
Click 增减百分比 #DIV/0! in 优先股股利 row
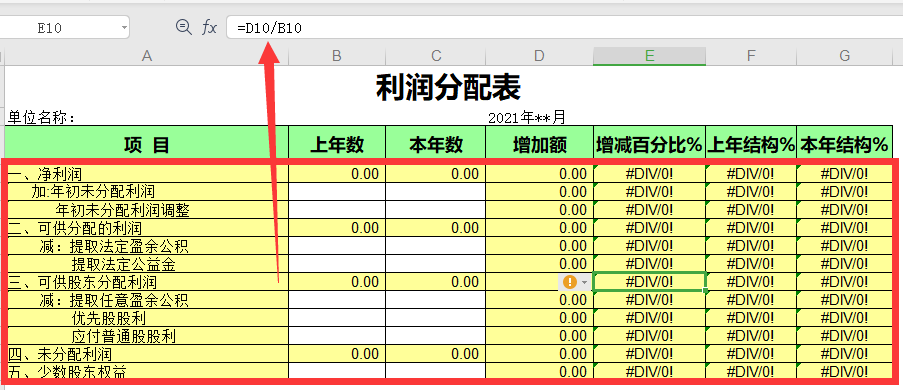pyautogui.click(x=650, y=317)
